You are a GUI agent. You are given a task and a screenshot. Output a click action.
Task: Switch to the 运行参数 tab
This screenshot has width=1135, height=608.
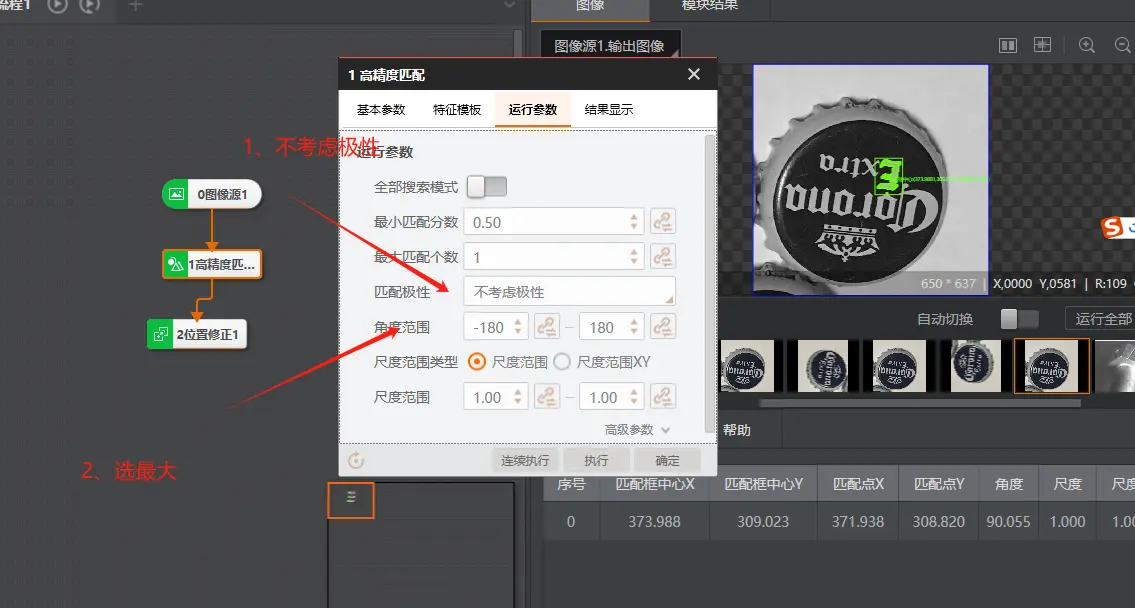[533, 109]
